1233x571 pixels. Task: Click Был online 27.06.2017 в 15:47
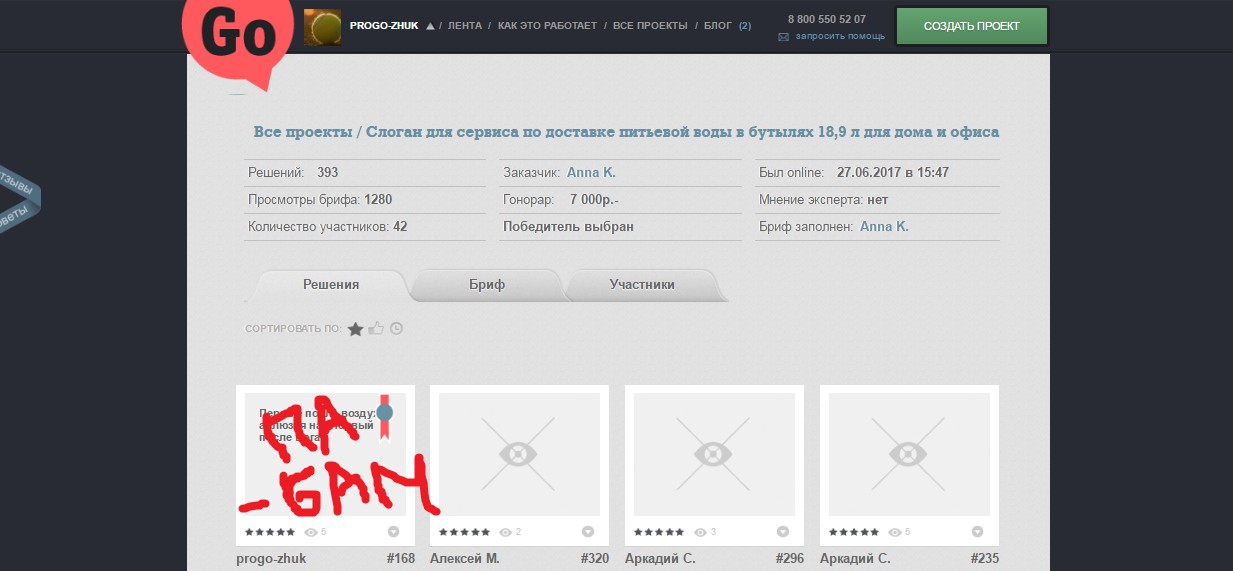pyautogui.click(x=854, y=173)
